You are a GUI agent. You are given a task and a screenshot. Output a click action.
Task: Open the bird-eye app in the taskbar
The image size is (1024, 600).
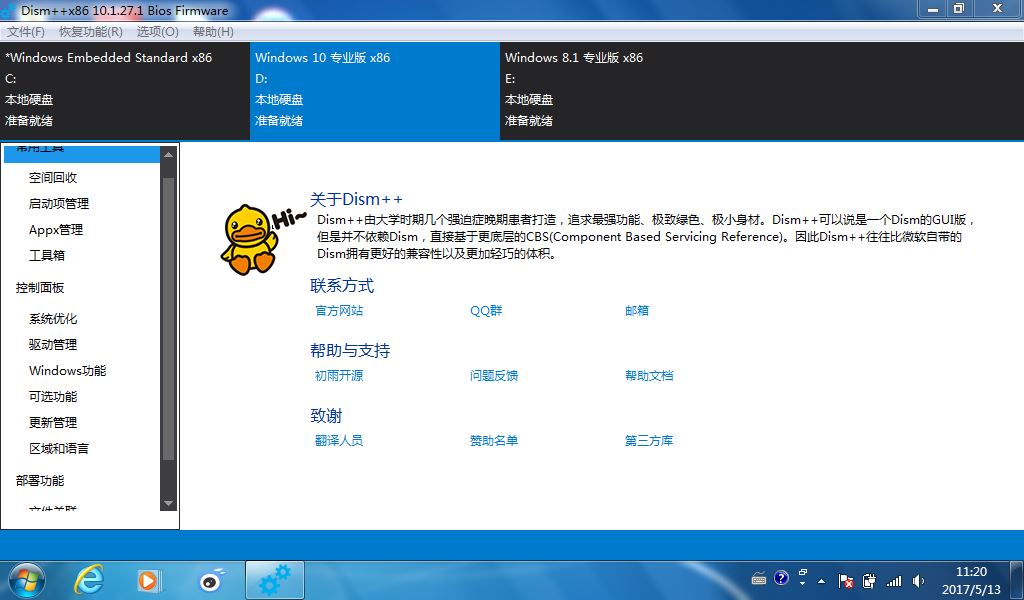(x=211, y=580)
